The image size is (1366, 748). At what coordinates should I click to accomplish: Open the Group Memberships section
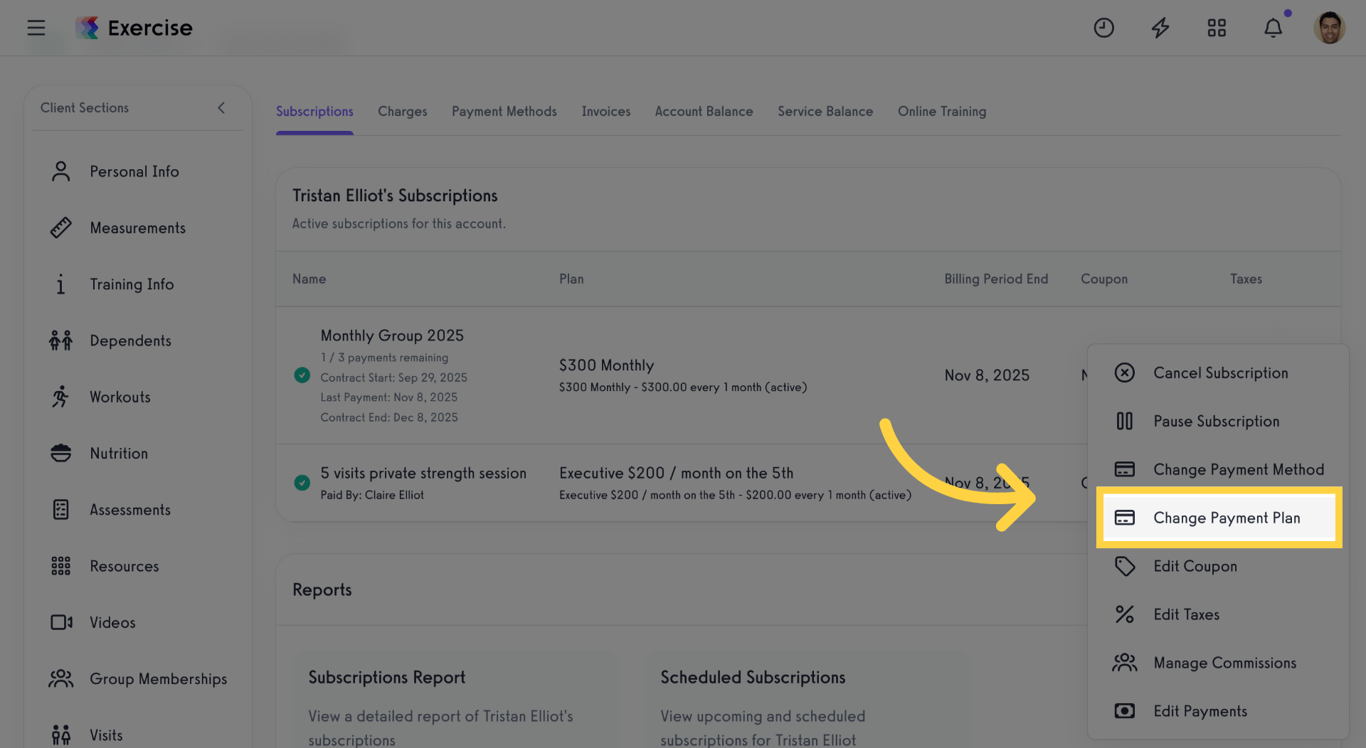point(158,678)
